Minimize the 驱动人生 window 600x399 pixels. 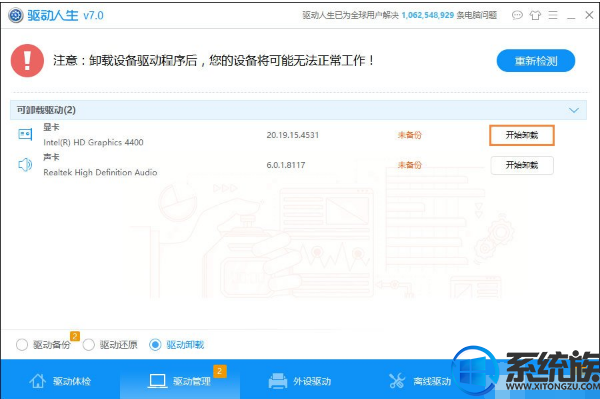tap(571, 18)
